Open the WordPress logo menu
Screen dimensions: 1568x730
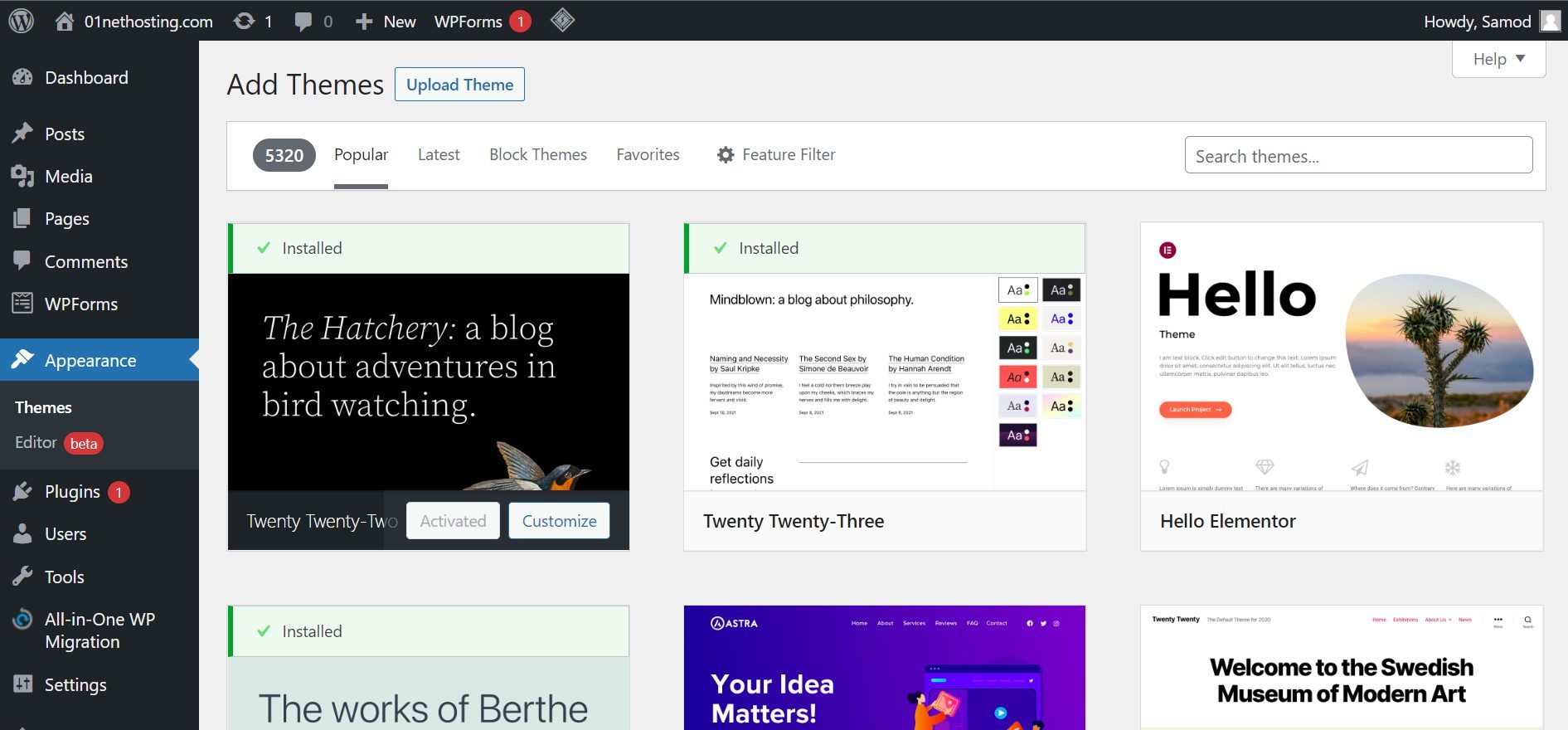coord(22,21)
